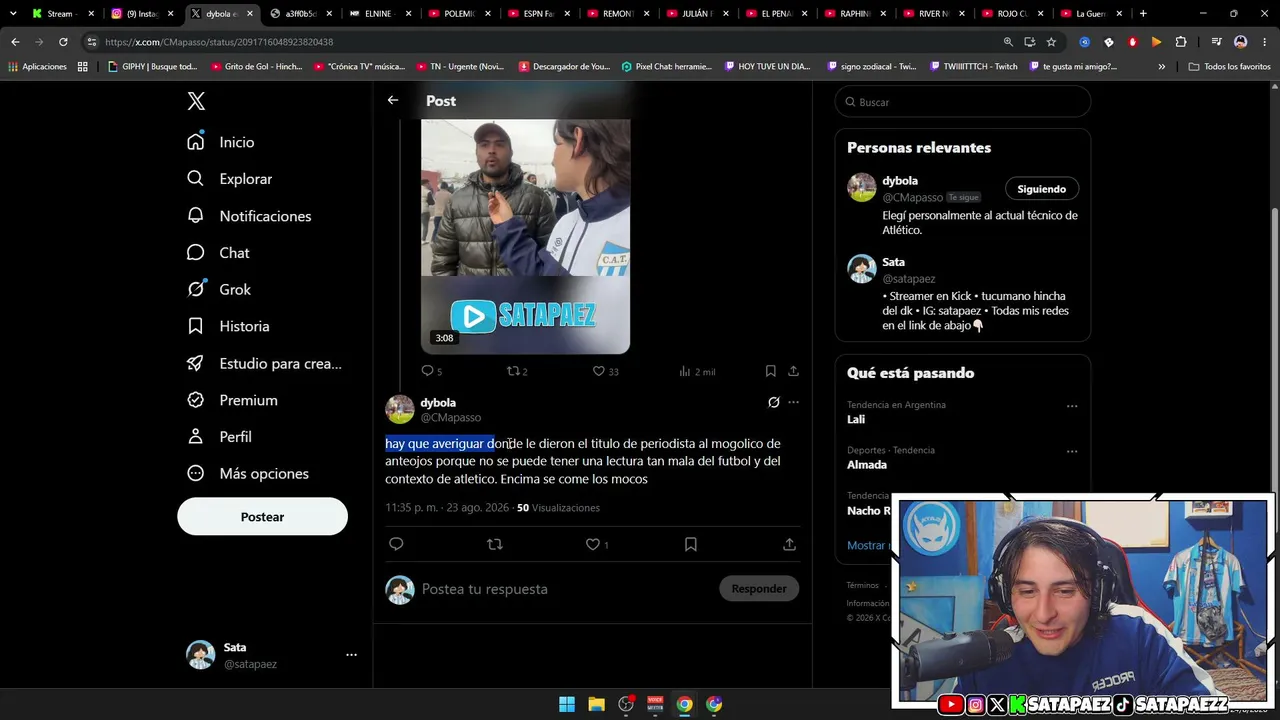This screenshot has height=720, width=1280.
Task: Open Grok from the sidebar
Action: click(219, 289)
